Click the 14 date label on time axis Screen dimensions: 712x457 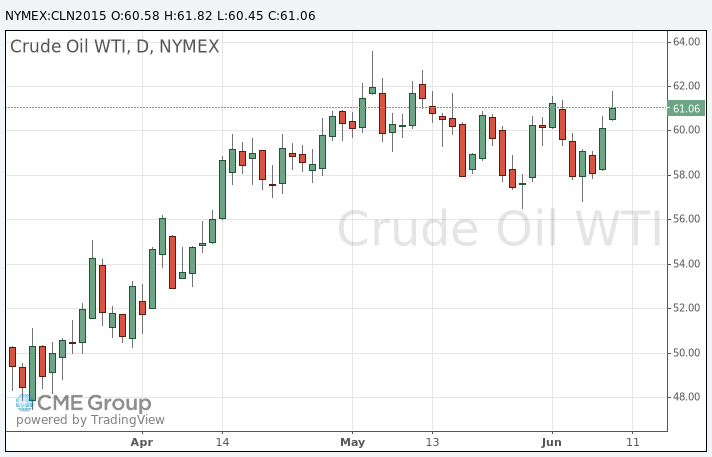coord(222,441)
